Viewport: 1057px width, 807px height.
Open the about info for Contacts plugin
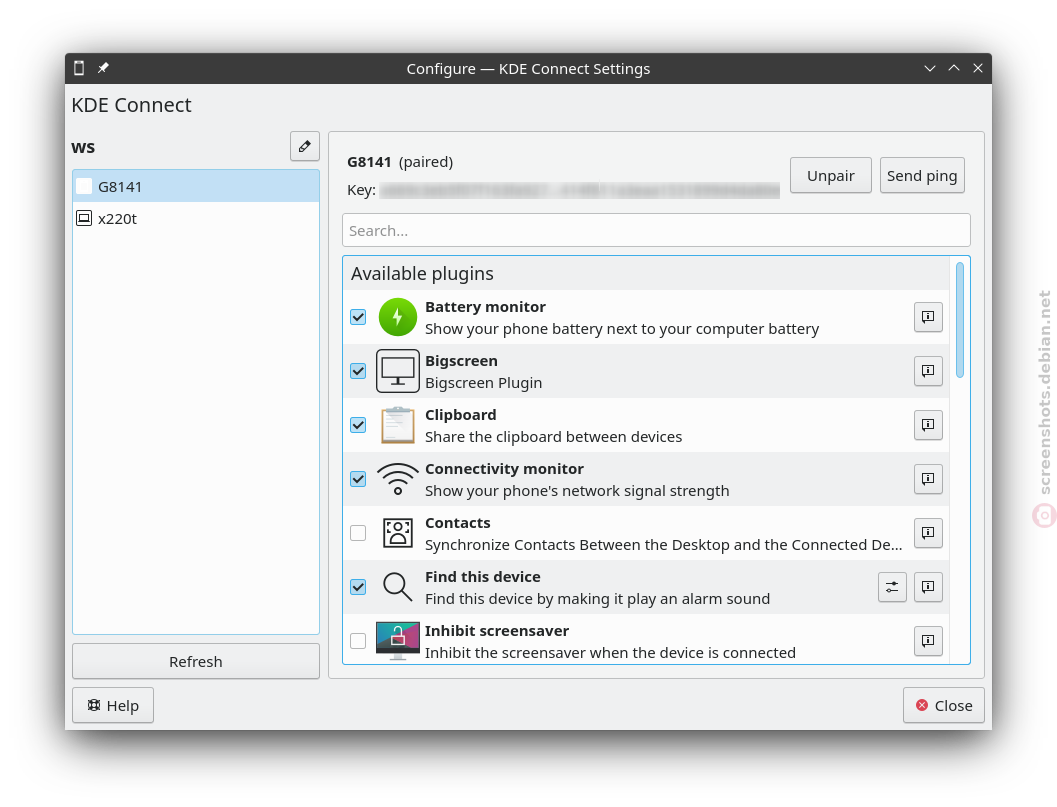928,533
